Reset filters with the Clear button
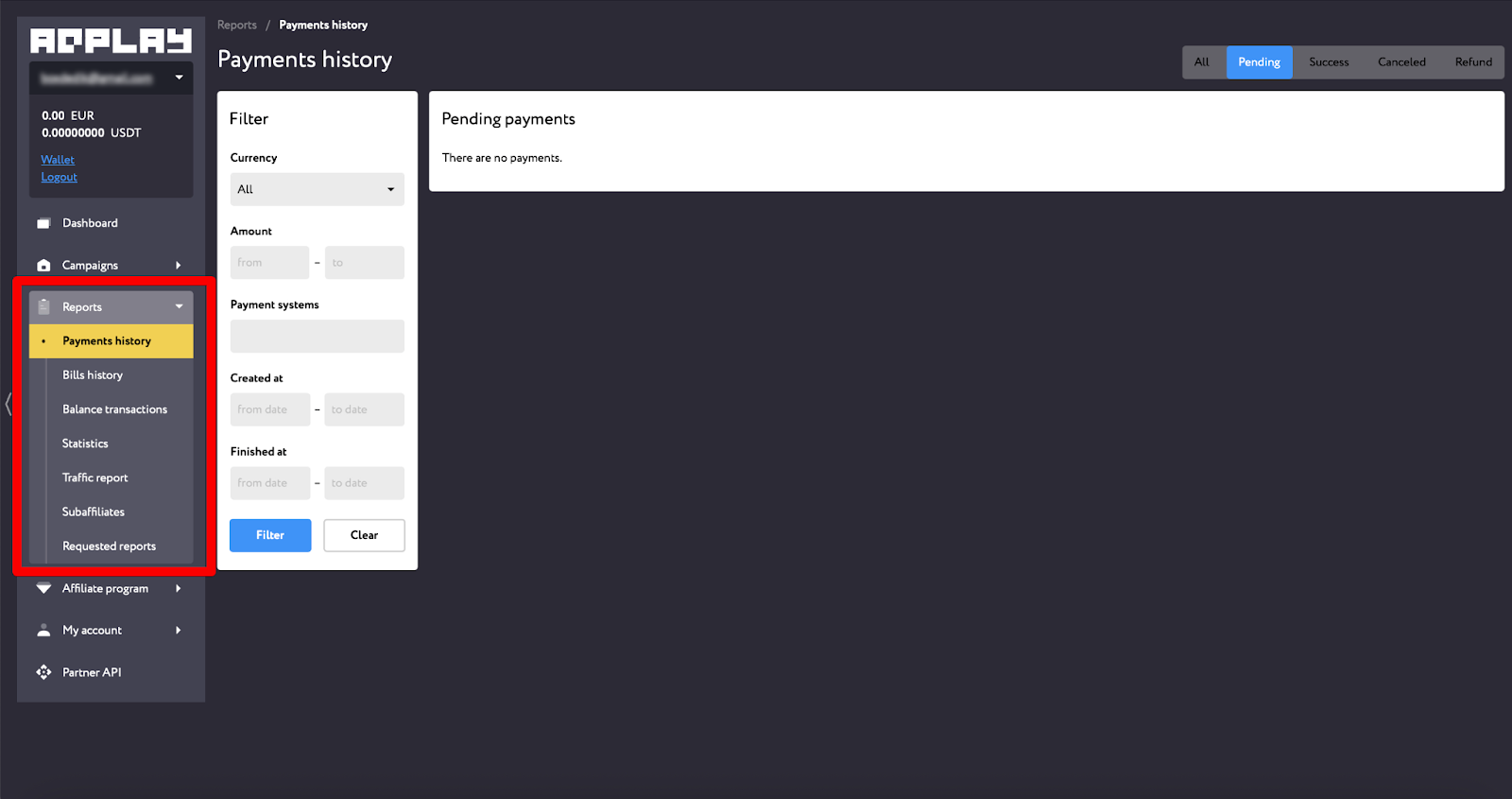The image size is (1512, 799). pyautogui.click(x=364, y=535)
